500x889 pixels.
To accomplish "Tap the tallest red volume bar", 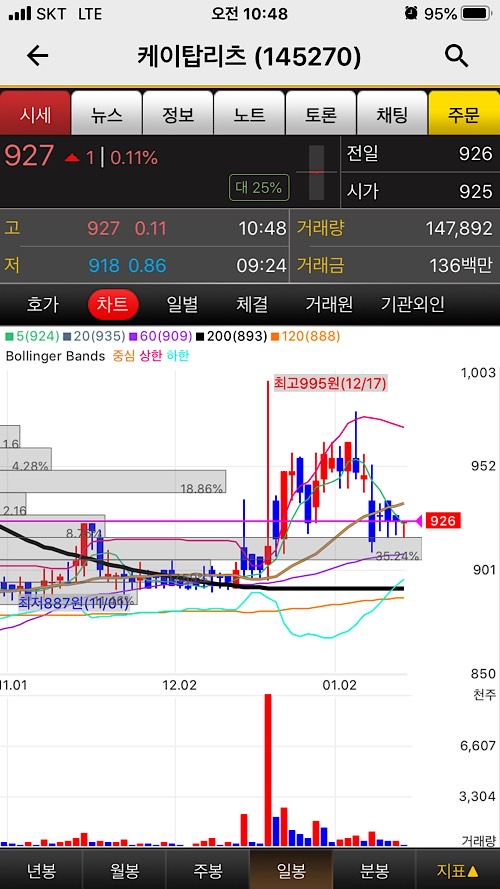I will [268, 769].
